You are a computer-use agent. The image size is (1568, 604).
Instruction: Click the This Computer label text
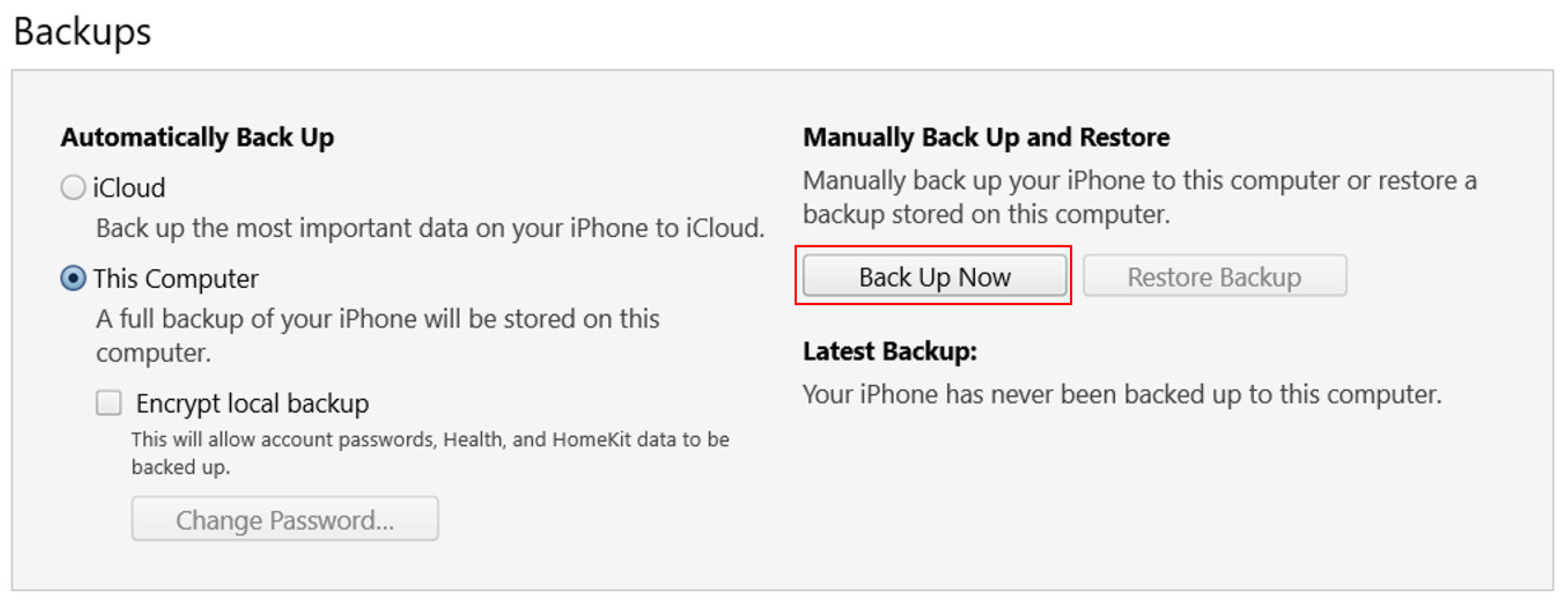176,279
